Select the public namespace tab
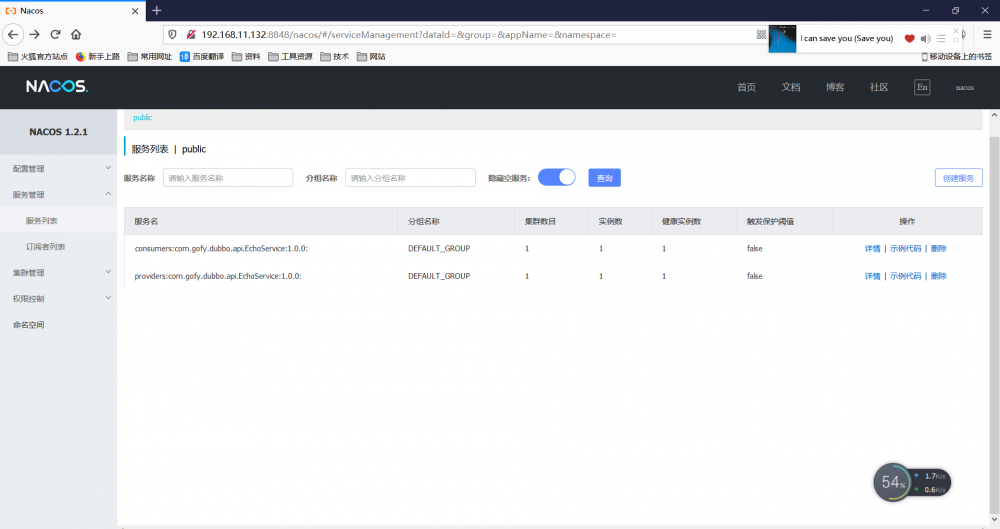Image resolution: width=1000 pixels, height=529 pixels. click(142, 117)
